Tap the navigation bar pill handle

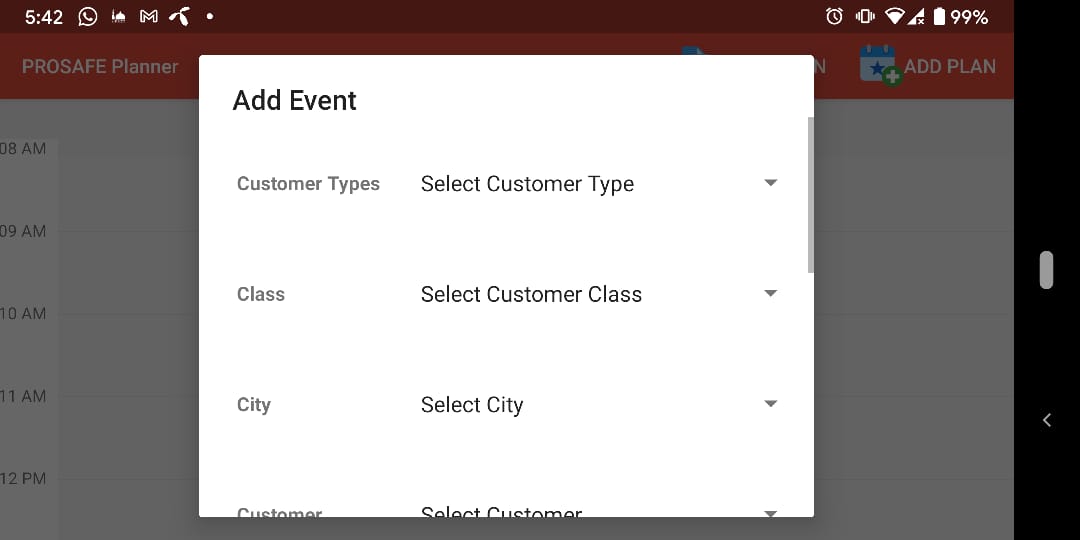[x=1046, y=270]
